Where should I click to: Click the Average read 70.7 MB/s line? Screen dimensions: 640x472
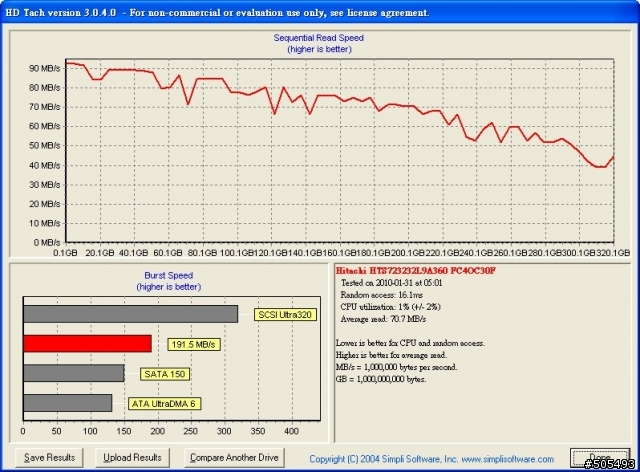pyautogui.click(x=383, y=319)
